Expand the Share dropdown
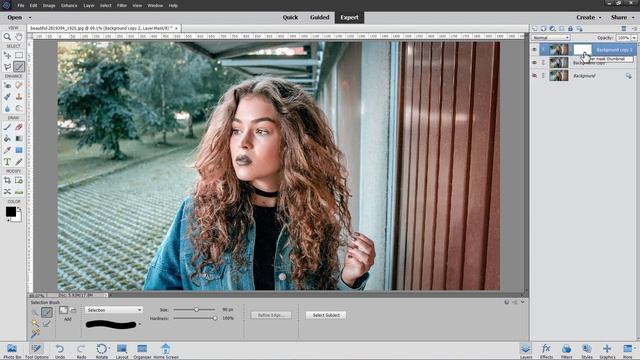 (622, 18)
